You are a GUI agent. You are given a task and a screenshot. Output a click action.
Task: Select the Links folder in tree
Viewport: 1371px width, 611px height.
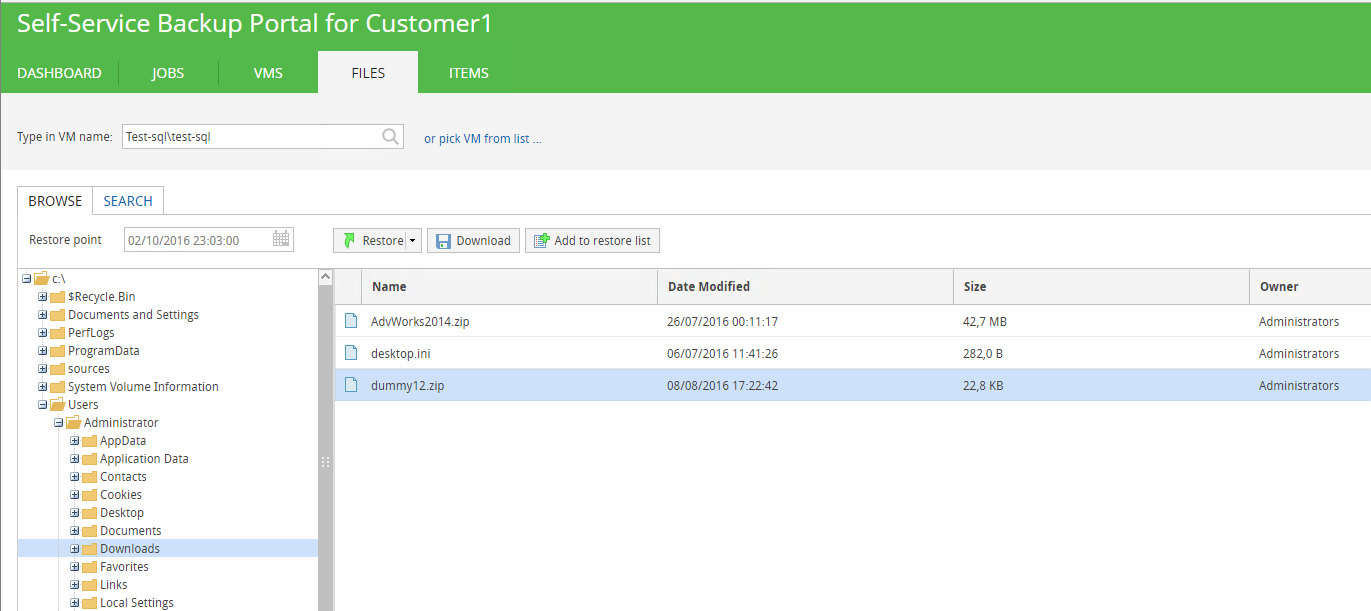[113, 585]
